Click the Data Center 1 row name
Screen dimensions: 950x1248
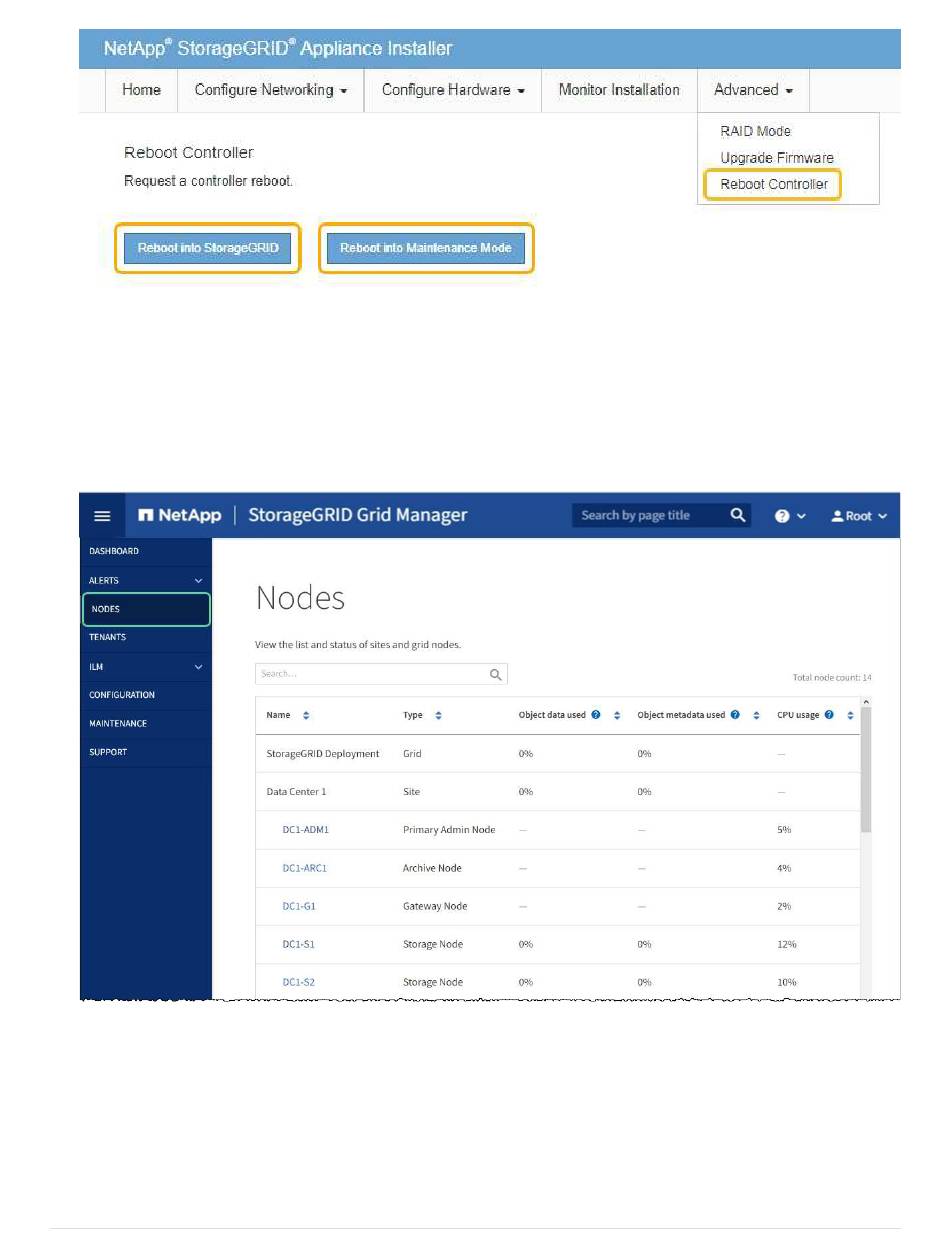tap(296, 792)
